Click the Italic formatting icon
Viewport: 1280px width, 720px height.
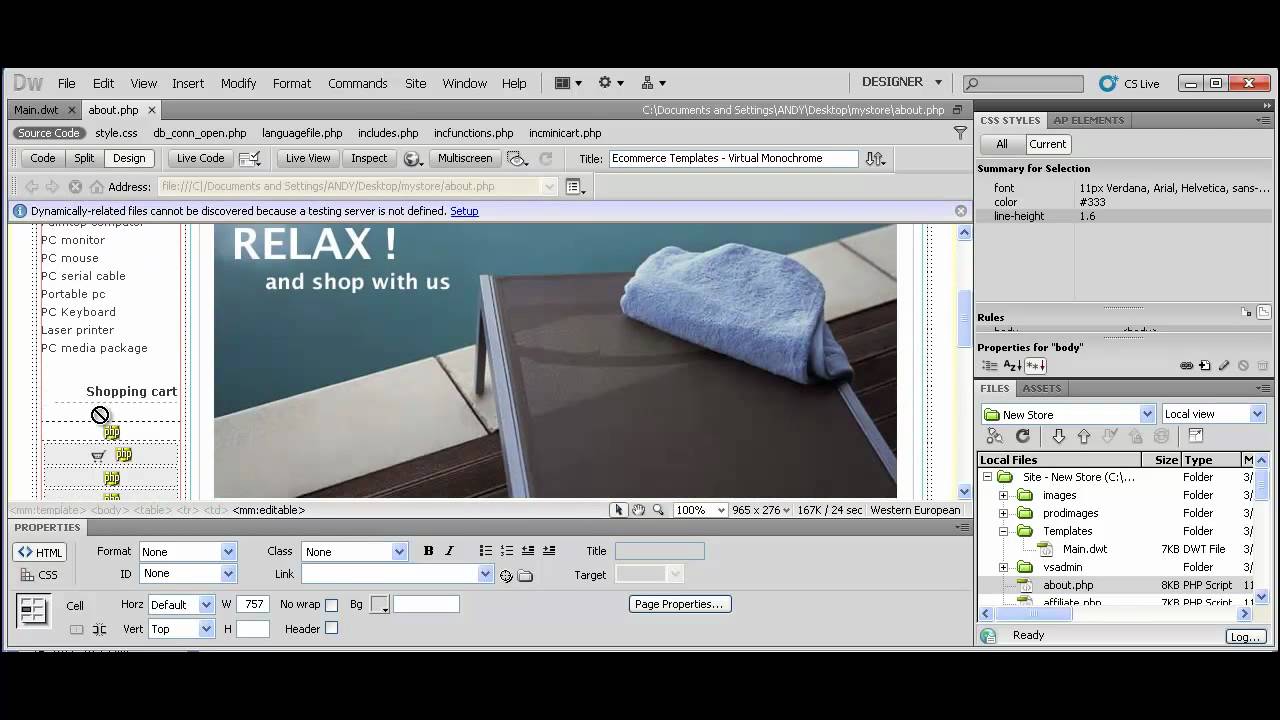(449, 551)
